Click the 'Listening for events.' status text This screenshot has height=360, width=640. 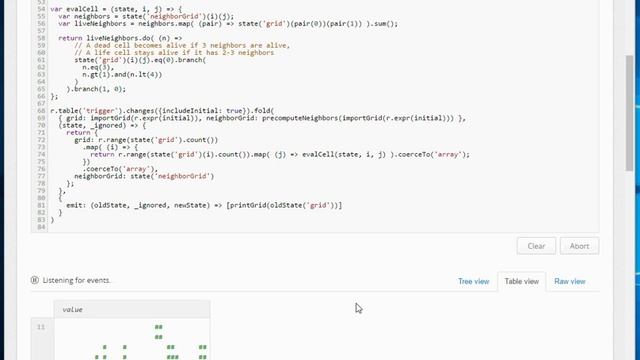(76, 280)
